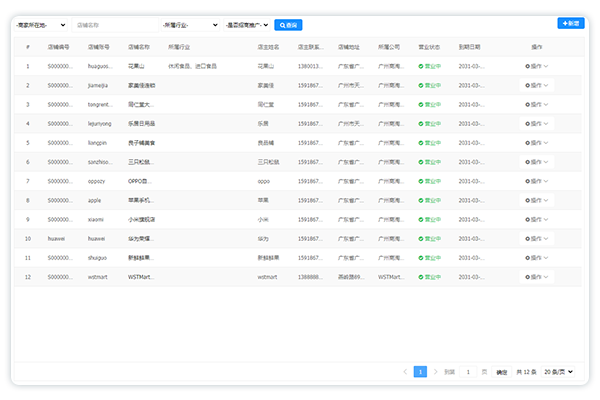Viewport: 600px width, 400px height.
Task: Open the 操作 menu for jiumeijia row
Action: [x=536, y=86]
